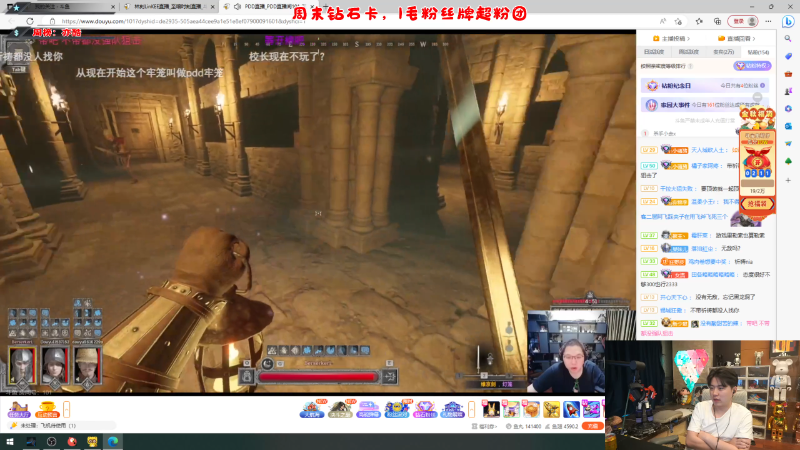Collapse the floating red envelope widget

coord(757,97)
